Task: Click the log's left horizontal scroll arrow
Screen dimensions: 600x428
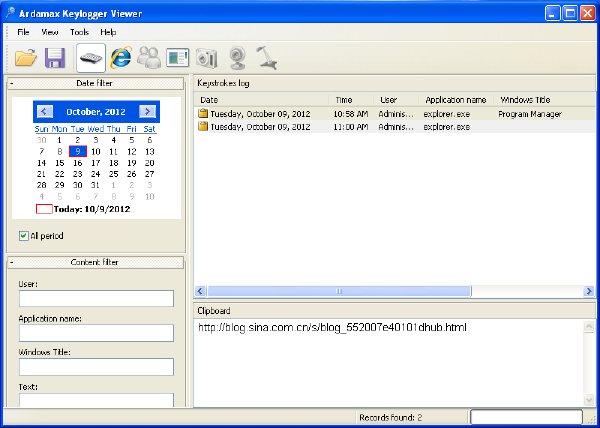Action: pos(200,291)
